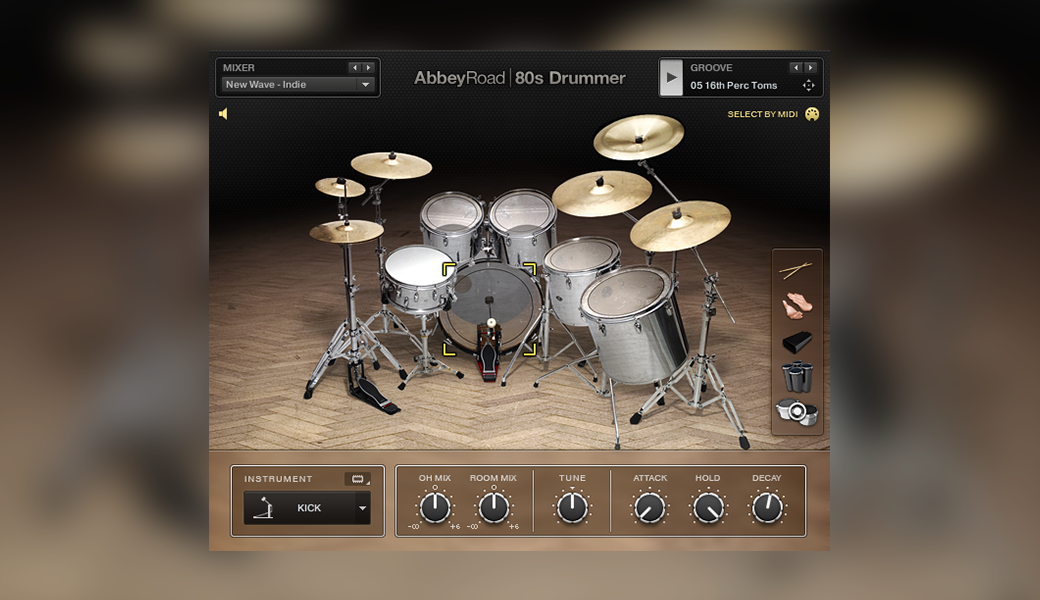Select the cowbell percussion icon

(797, 341)
